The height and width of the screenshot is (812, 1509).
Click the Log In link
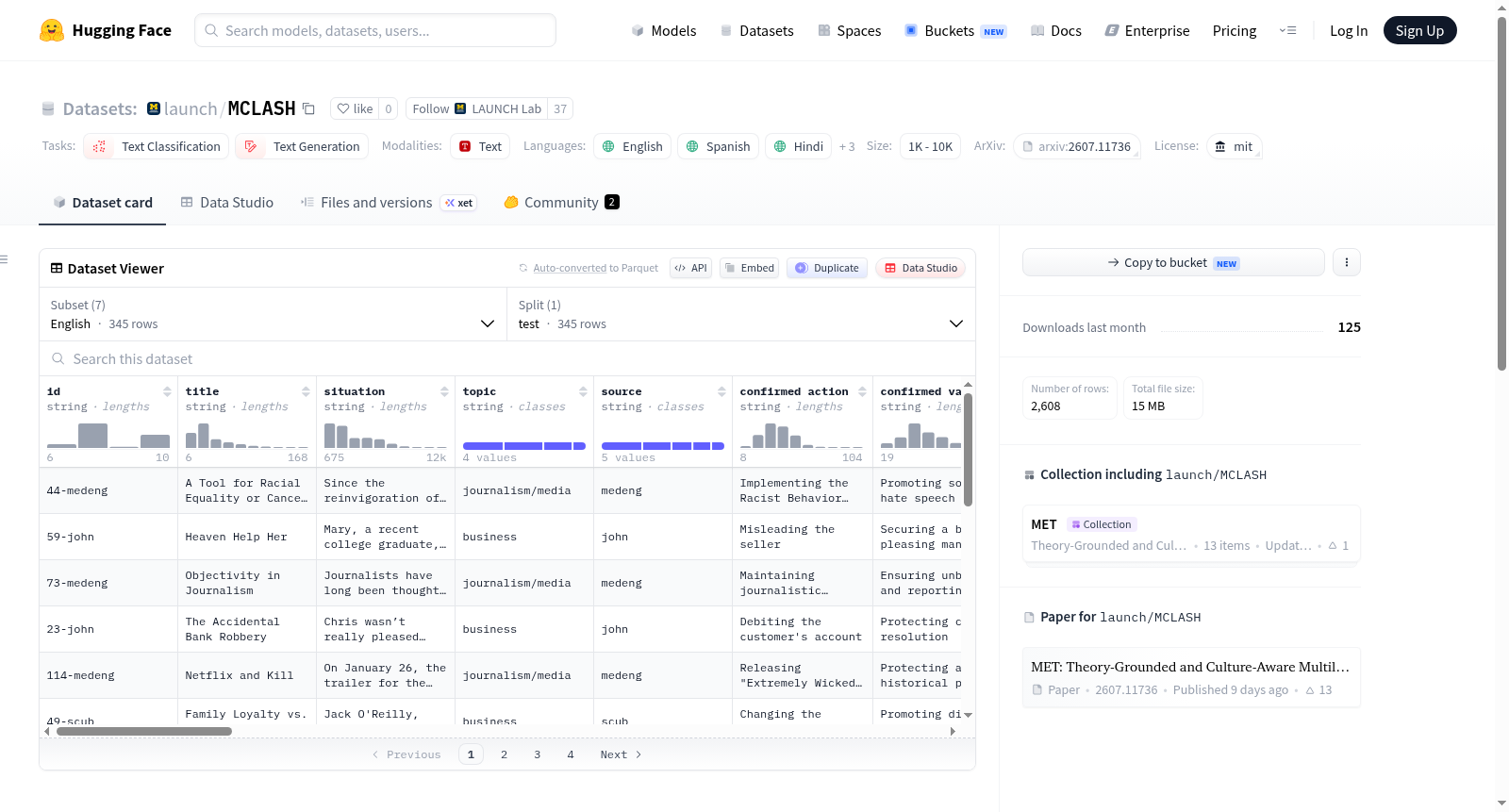(x=1349, y=30)
